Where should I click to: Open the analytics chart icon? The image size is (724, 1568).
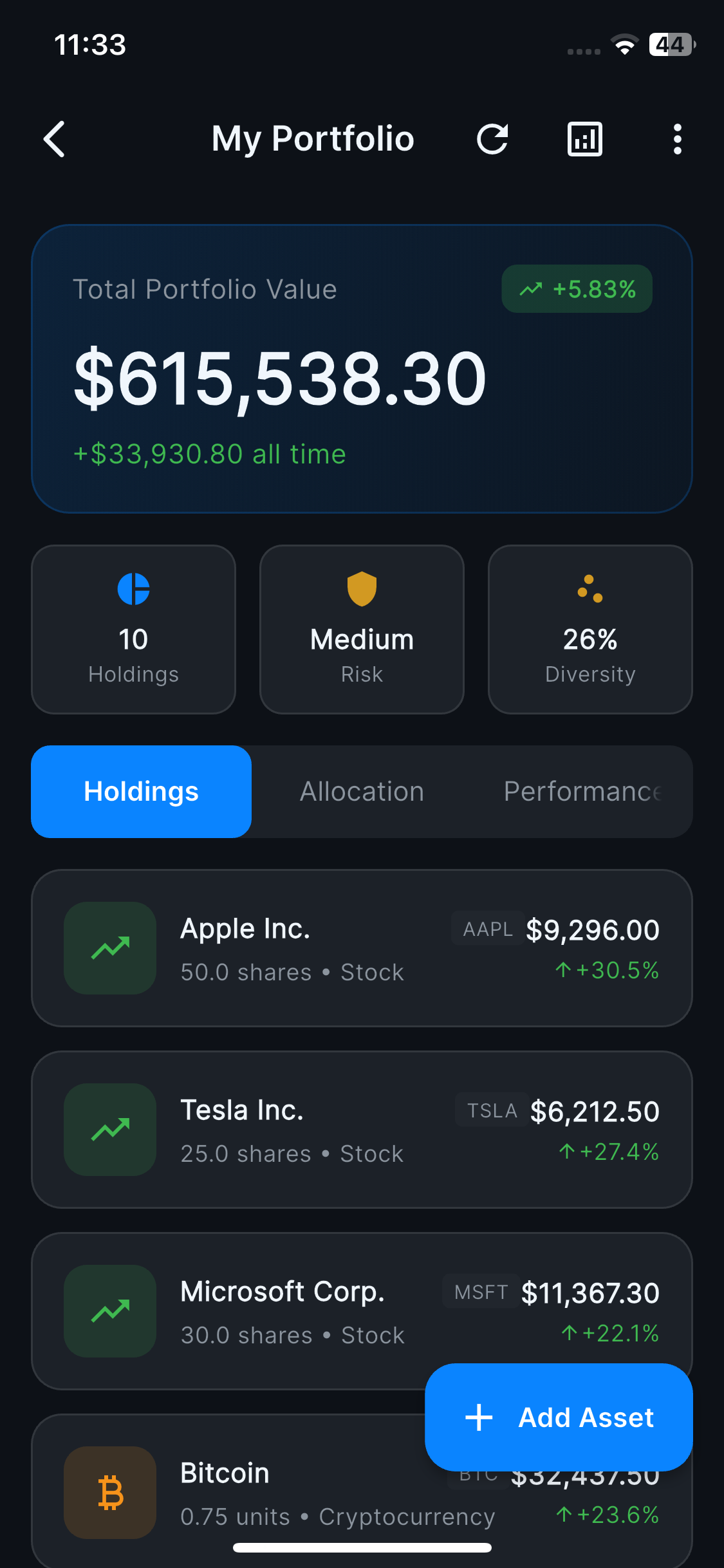pyautogui.click(x=585, y=139)
